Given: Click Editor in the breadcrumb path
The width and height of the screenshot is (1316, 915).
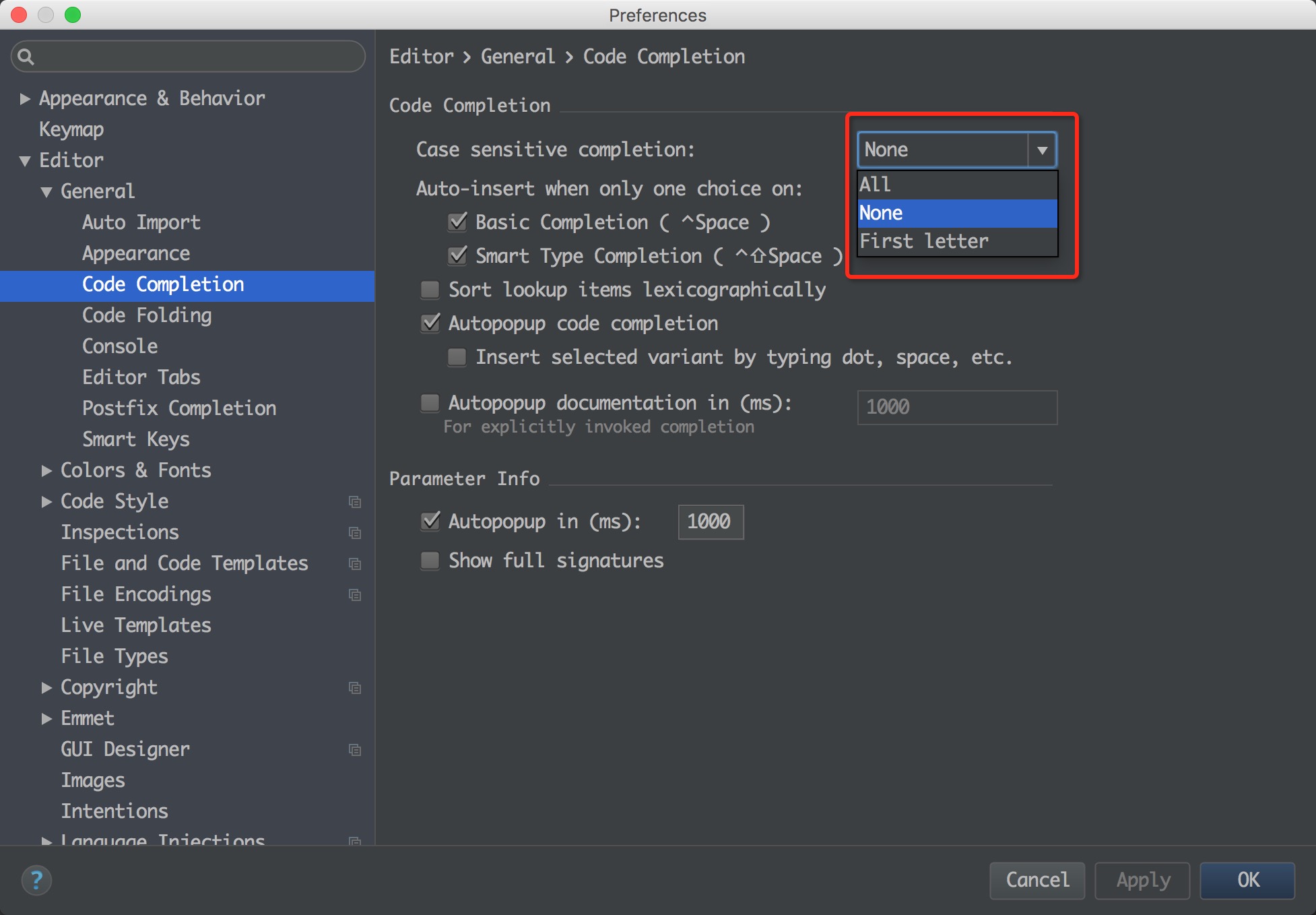Looking at the screenshot, I should point(422,57).
